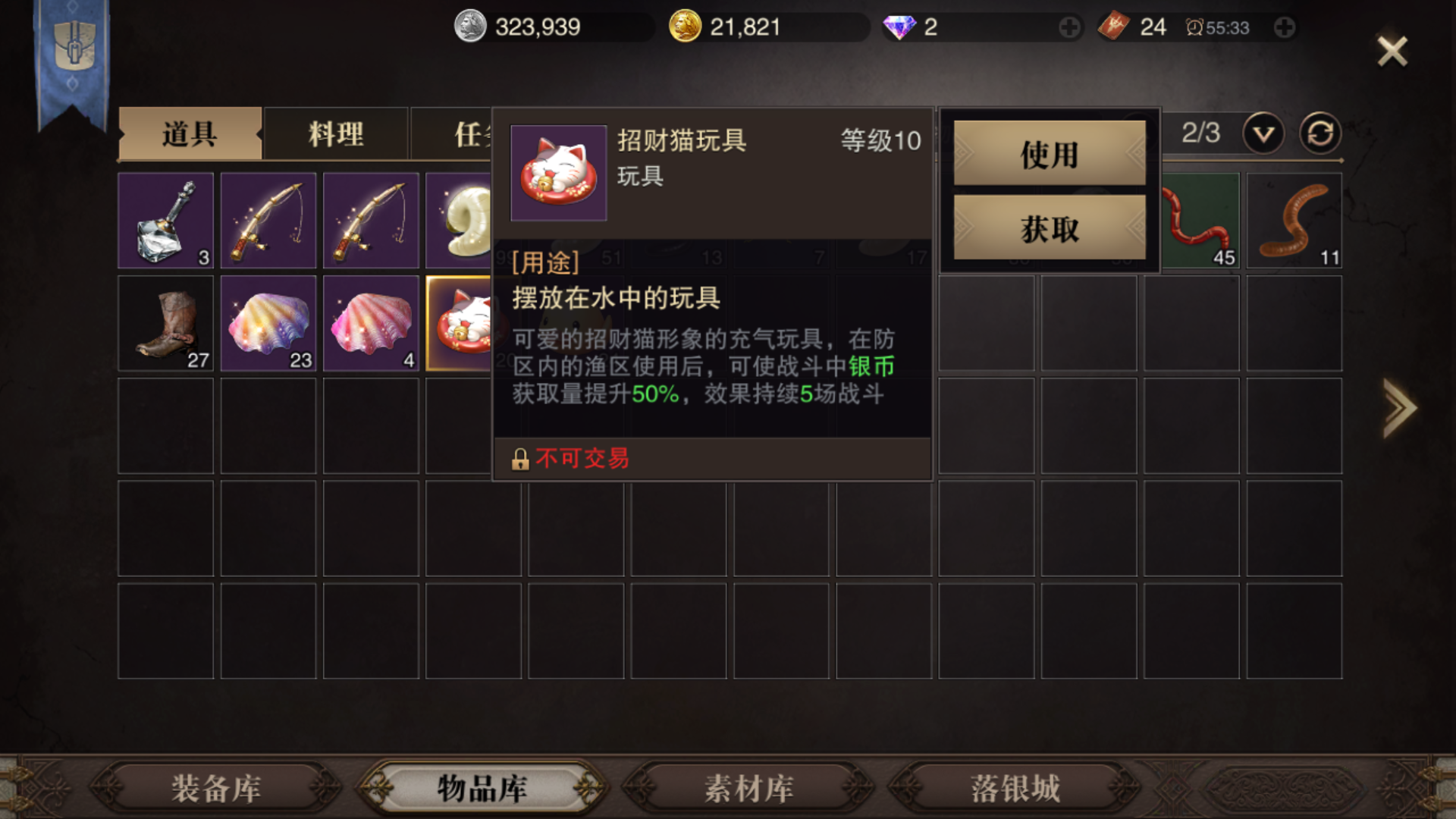Select the old boot item with count 27
The height and width of the screenshot is (819, 1456).
coord(165,323)
